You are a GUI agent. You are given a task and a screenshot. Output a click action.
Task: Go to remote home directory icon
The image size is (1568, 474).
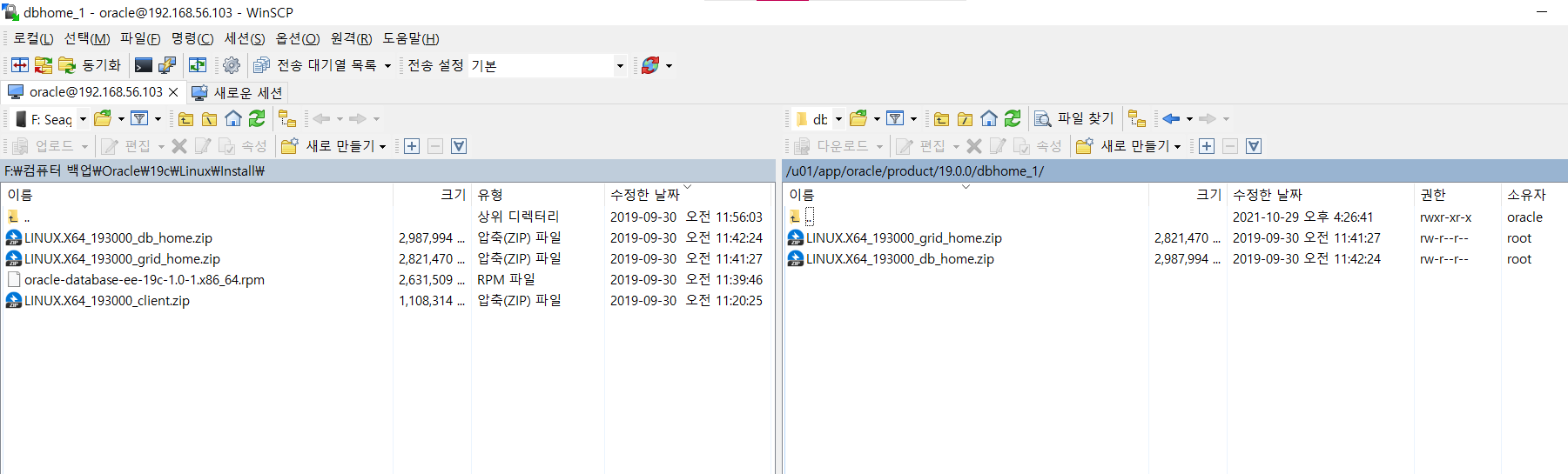click(989, 119)
